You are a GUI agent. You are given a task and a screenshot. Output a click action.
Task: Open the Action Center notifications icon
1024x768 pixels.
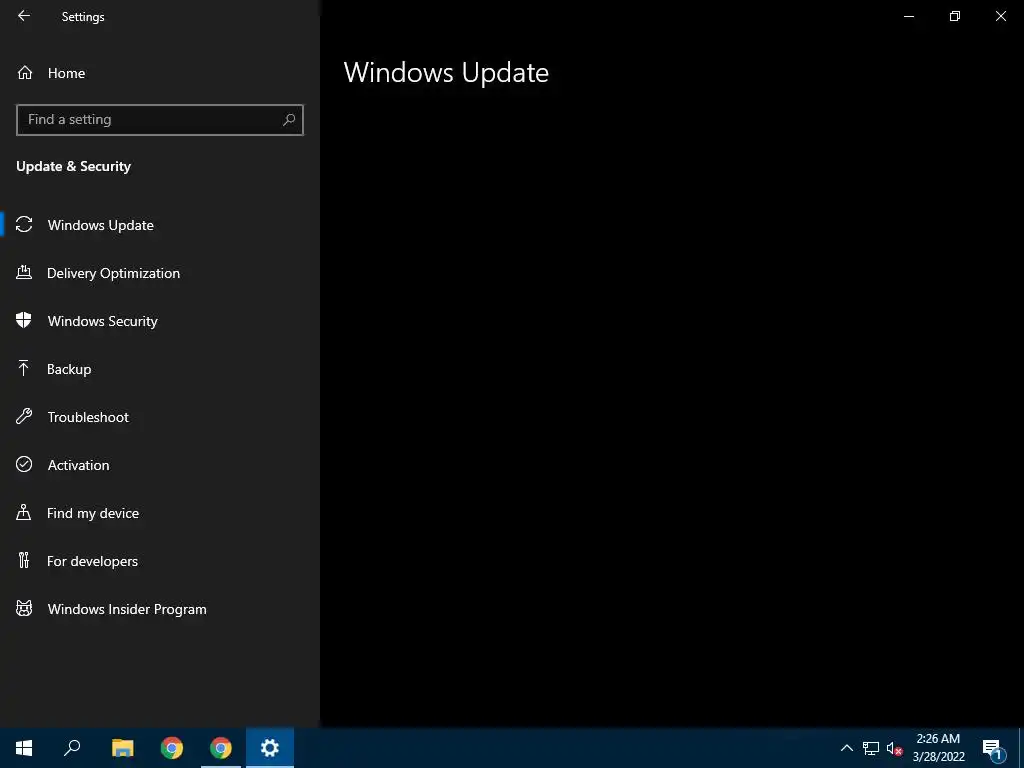point(992,748)
